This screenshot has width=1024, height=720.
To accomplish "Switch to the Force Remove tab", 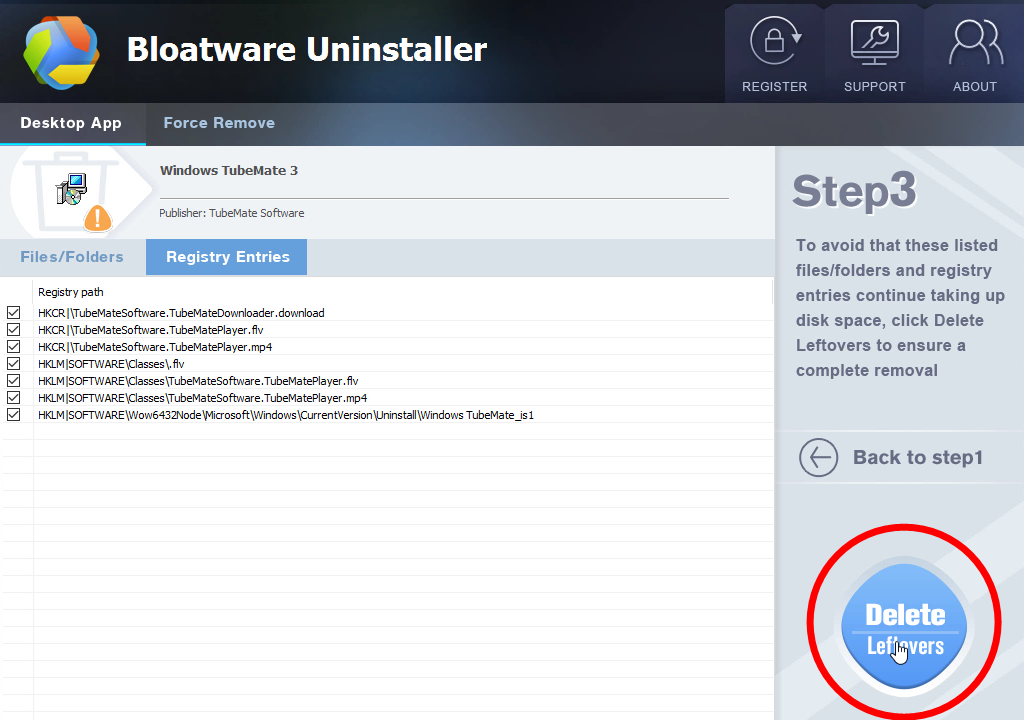I will pyautogui.click(x=219, y=123).
